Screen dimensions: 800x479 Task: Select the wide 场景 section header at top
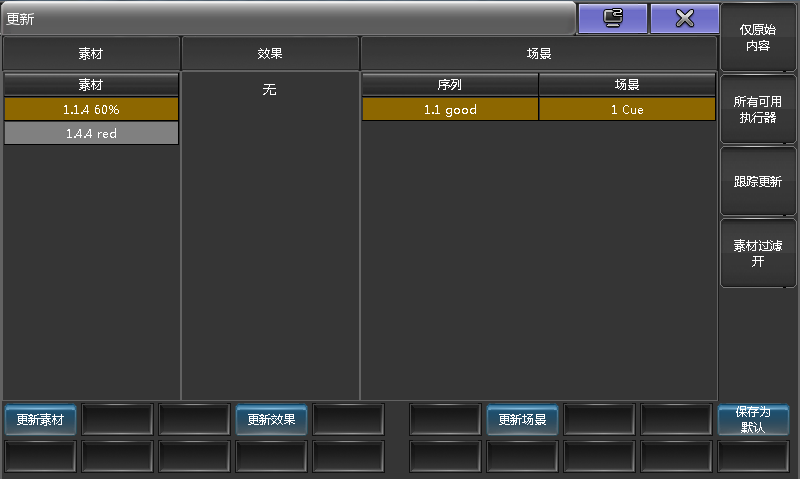539,54
